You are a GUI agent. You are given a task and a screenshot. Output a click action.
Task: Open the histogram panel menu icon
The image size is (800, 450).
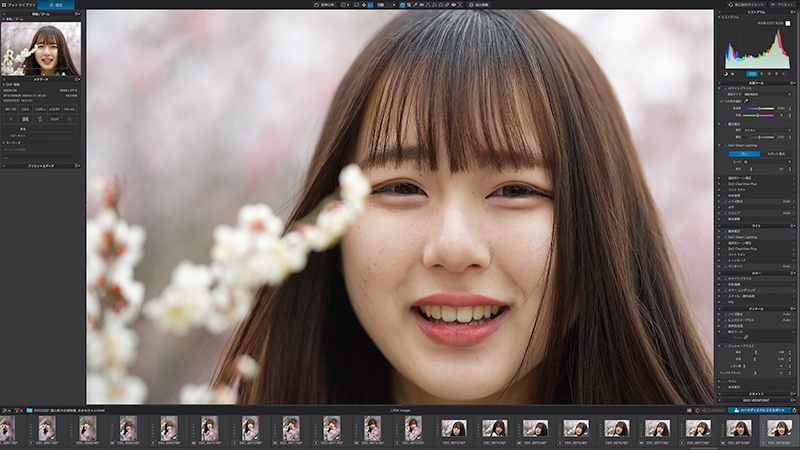[793, 12]
